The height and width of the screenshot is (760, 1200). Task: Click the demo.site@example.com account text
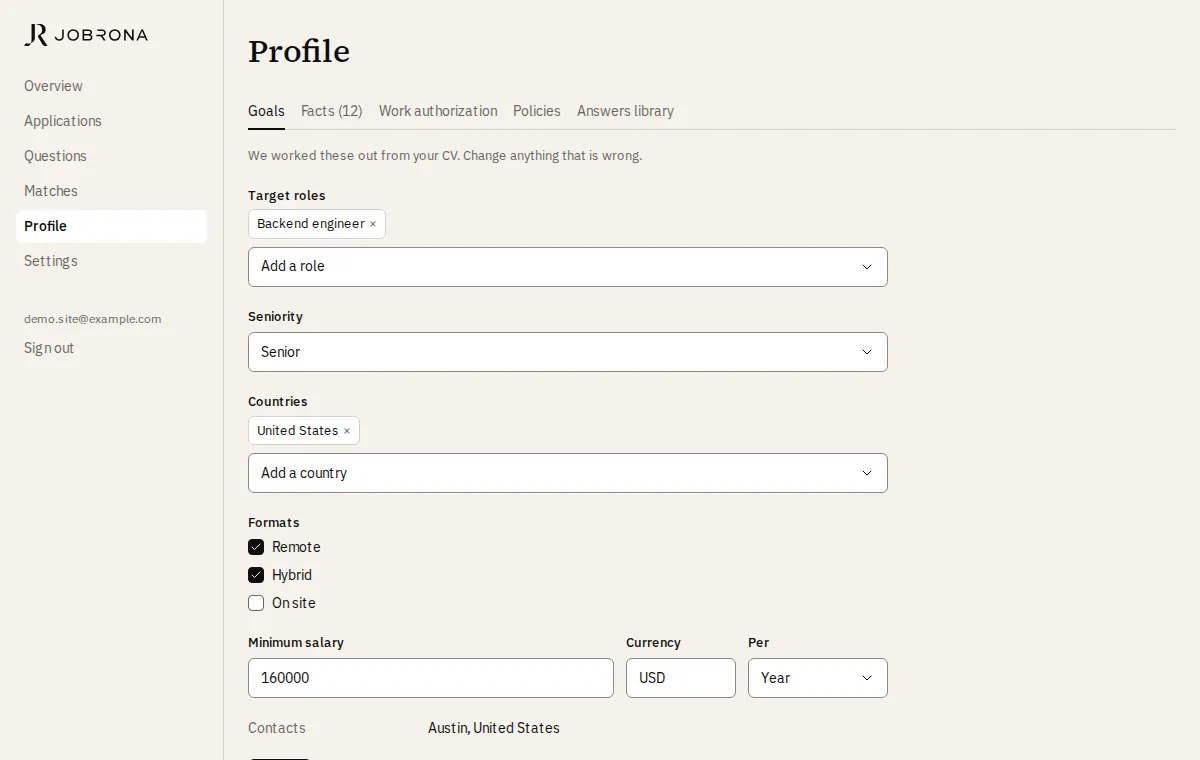pyautogui.click(x=93, y=319)
